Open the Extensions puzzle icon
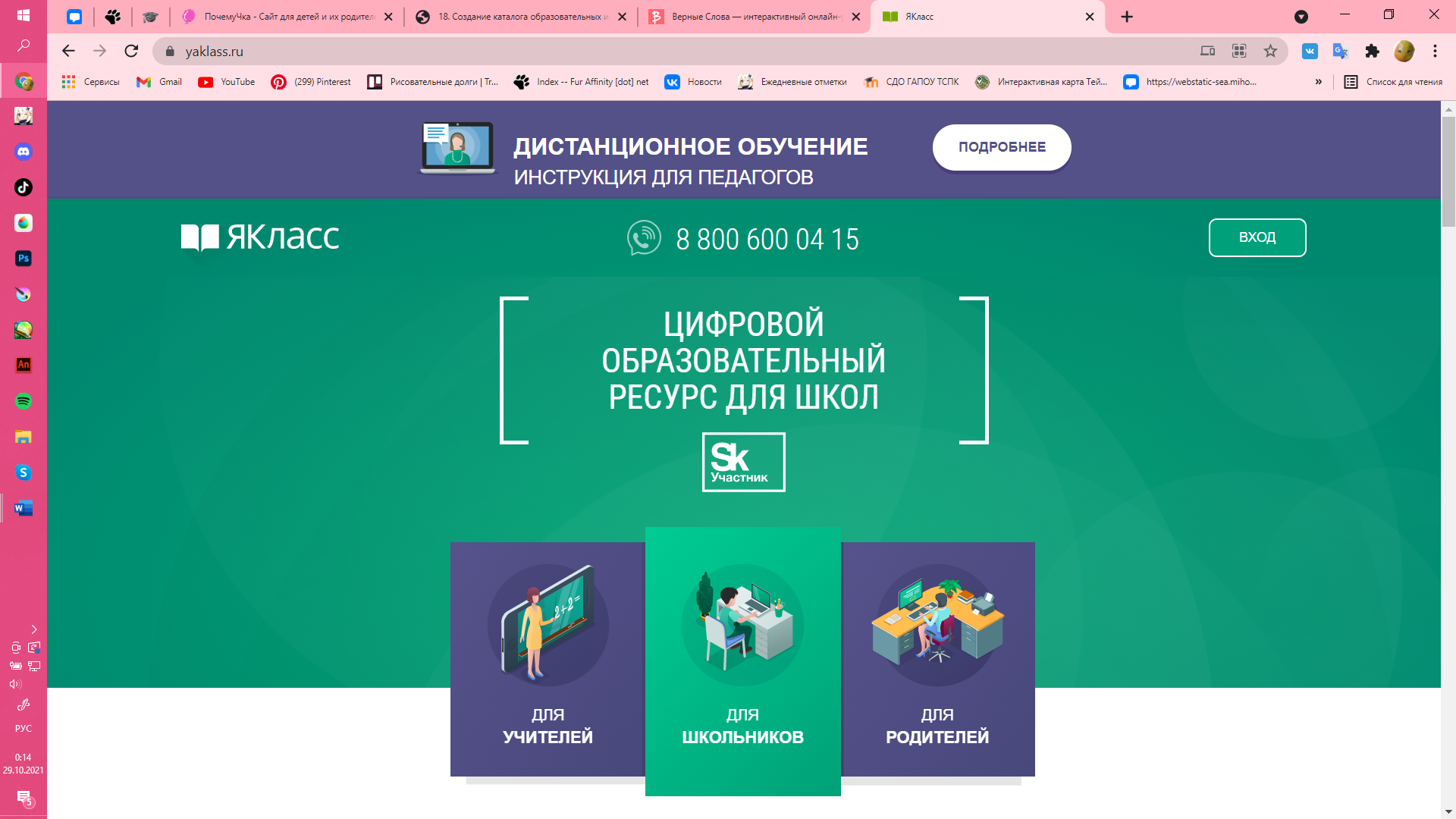This screenshot has width=1456, height=819. point(1372,51)
